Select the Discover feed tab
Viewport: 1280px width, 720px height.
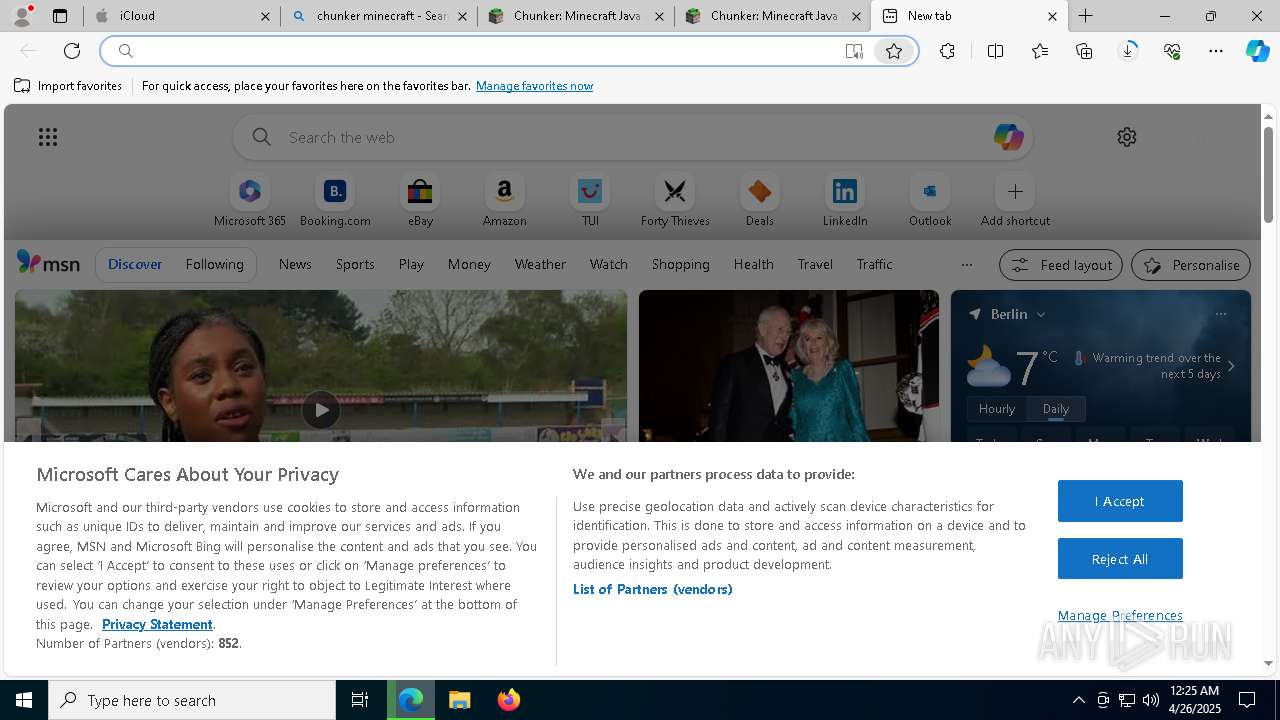(x=135, y=264)
